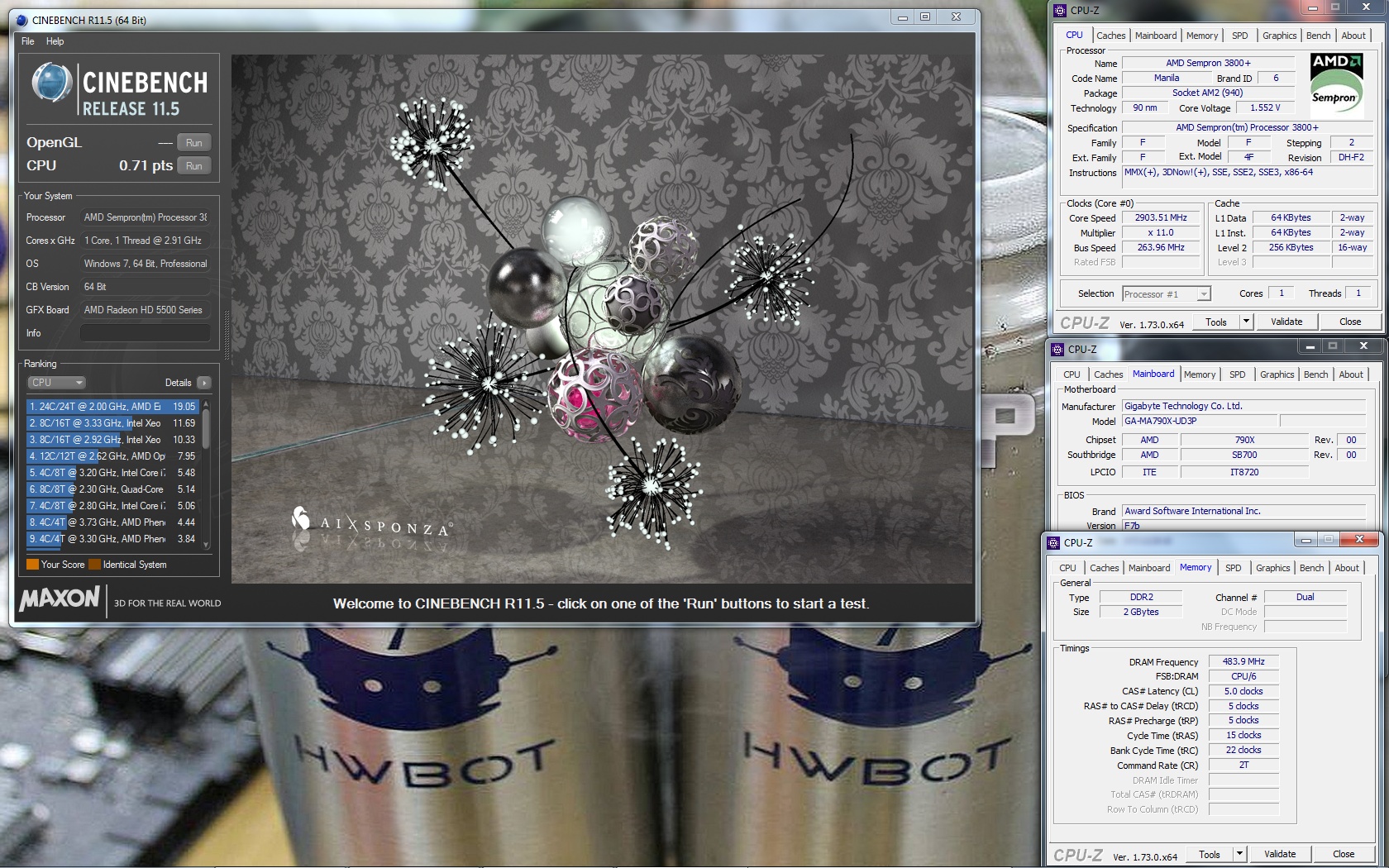Image resolution: width=1389 pixels, height=868 pixels.
Task: Open Tools dropdown arrow in top CPU-Z window
Action: click(x=1246, y=322)
